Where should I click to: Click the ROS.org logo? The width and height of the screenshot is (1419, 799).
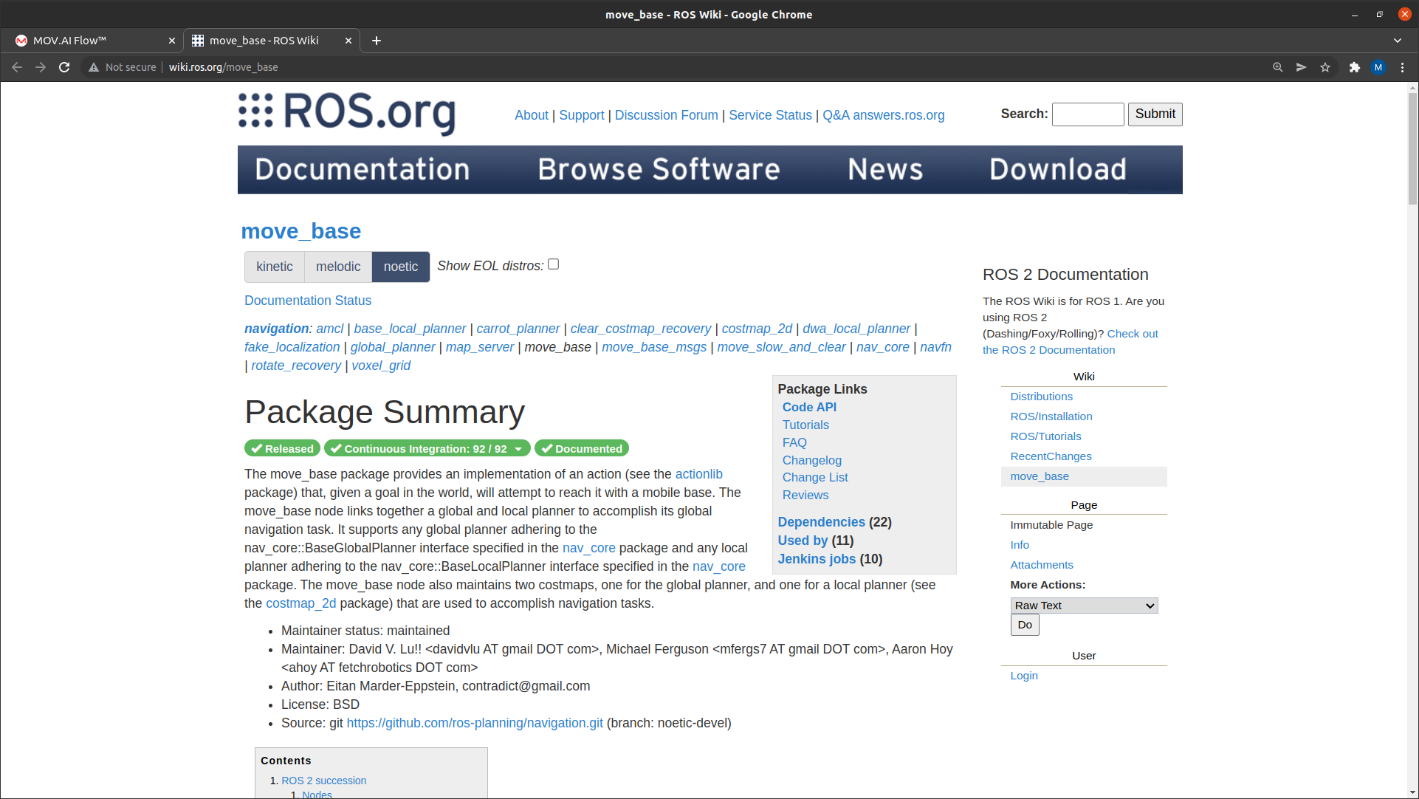347,112
